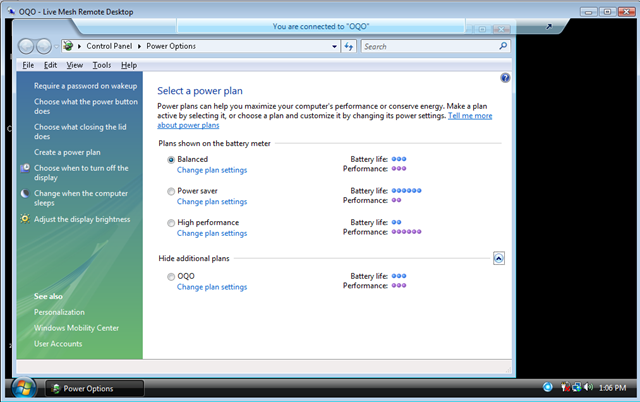Click the Live Mesh Remote Desktop title icon
This screenshot has height=402, width=640.
click(x=11, y=11)
